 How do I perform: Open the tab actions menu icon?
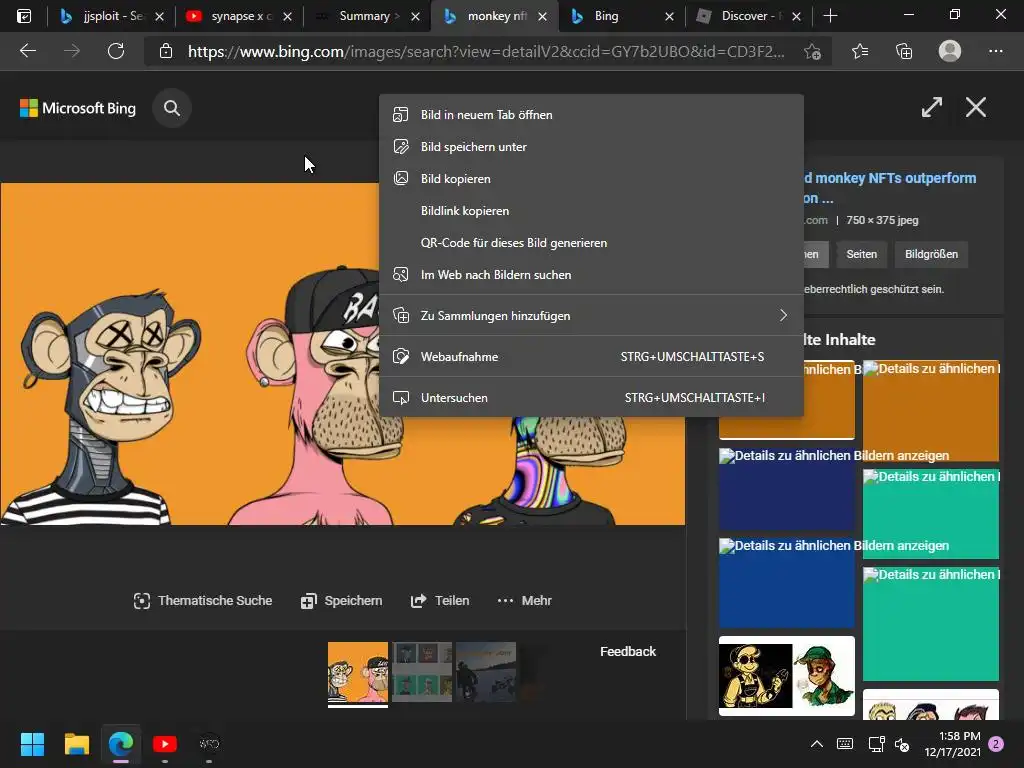24,16
